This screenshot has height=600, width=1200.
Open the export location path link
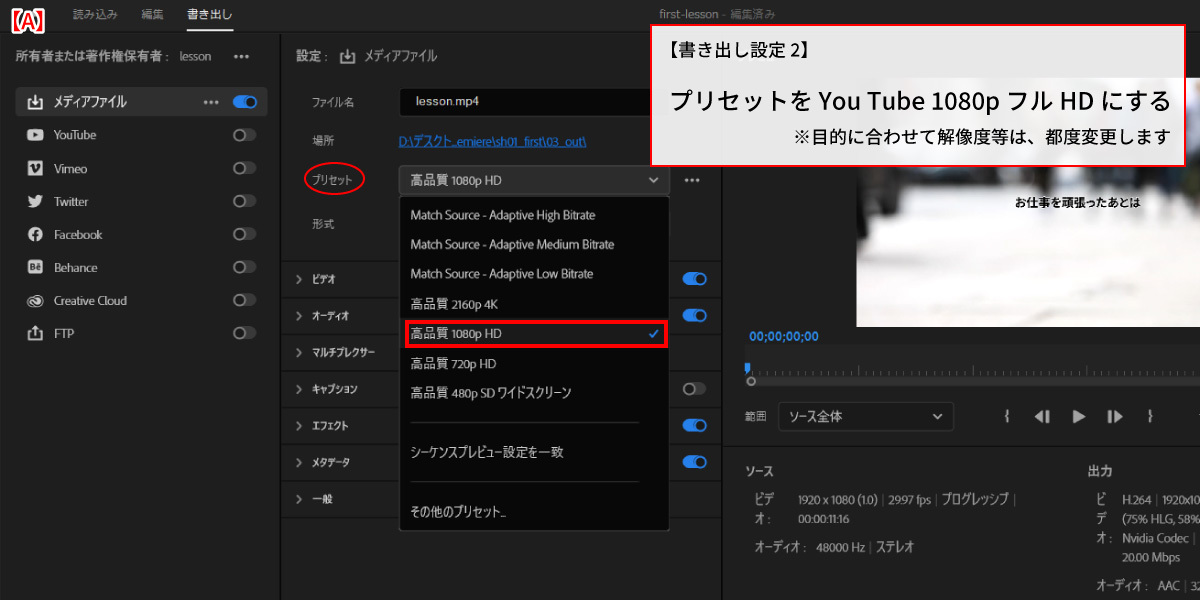coord(492,141)
